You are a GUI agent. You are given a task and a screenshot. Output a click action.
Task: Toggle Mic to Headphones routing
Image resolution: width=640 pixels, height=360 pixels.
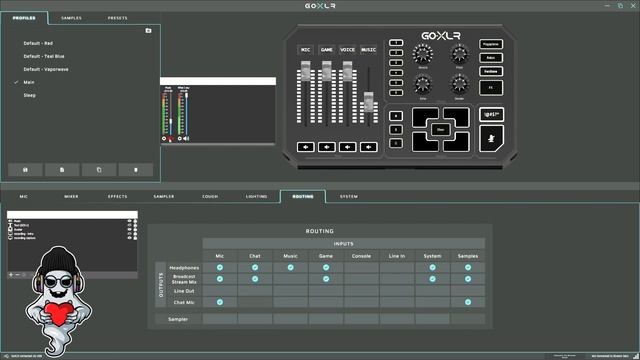point(220,268)
